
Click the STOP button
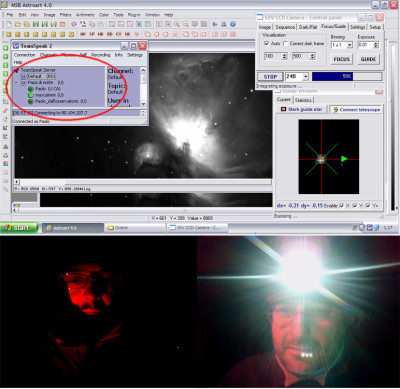click(x=270, y=77)
